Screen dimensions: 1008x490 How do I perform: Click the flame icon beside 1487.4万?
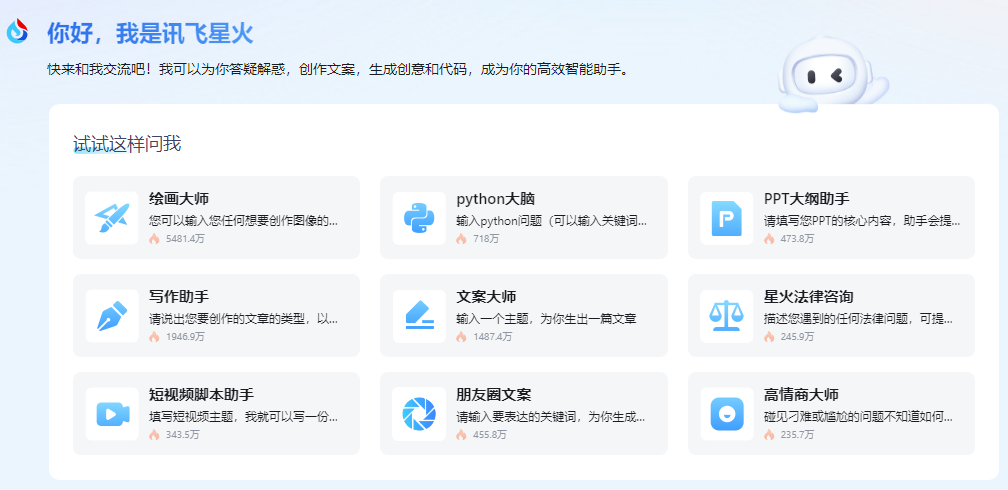click(x=461, y=336)
